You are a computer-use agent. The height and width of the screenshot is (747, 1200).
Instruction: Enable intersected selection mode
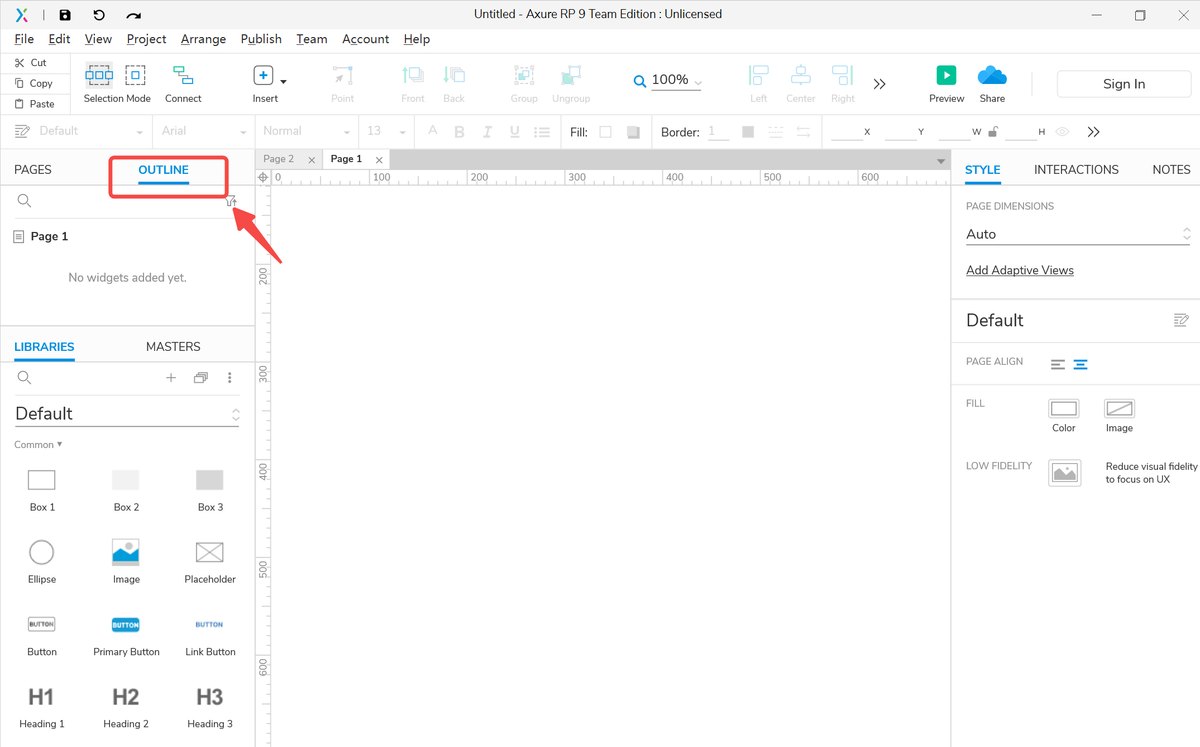click(x=99, y=75)
